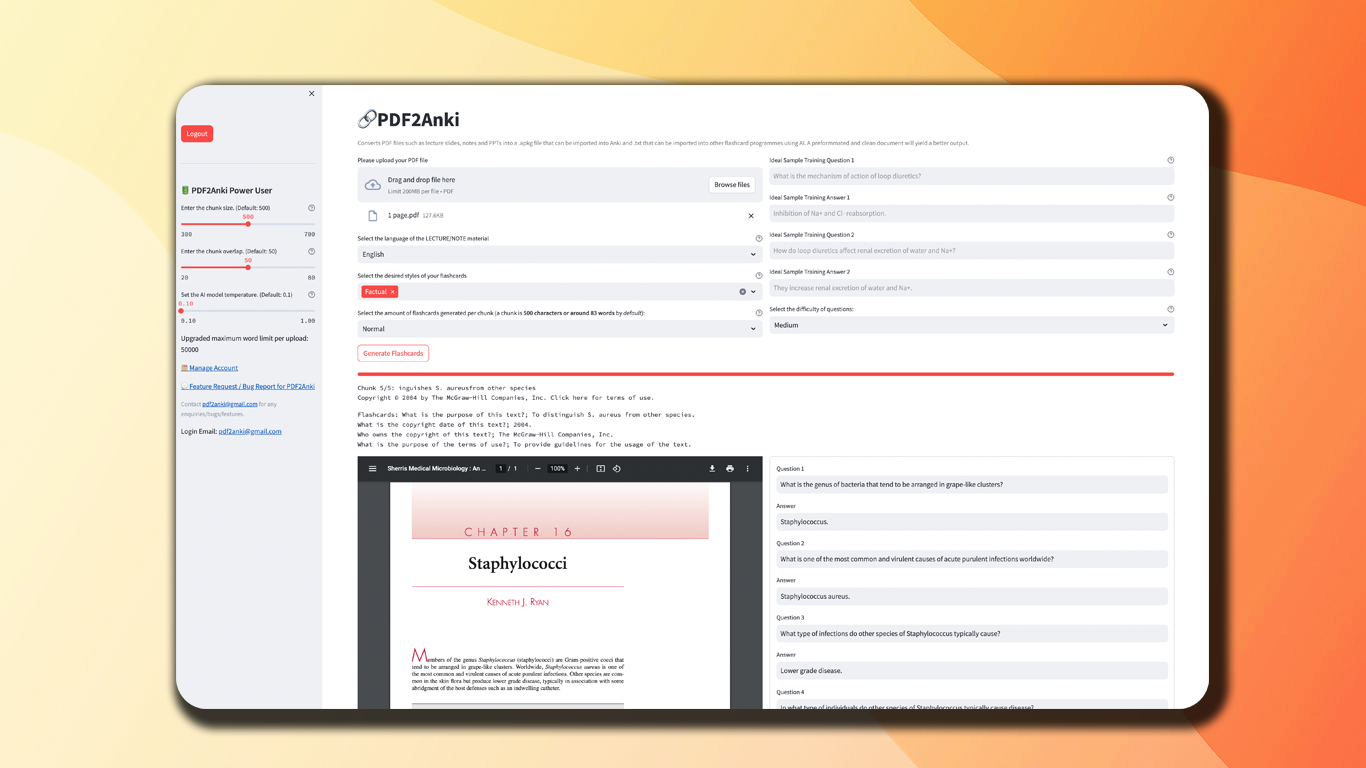Image resolution: width=1366 pixels, height=768 pixels.
Task: Click the Question 3 flashcard text field
Action: coord(971,634)
